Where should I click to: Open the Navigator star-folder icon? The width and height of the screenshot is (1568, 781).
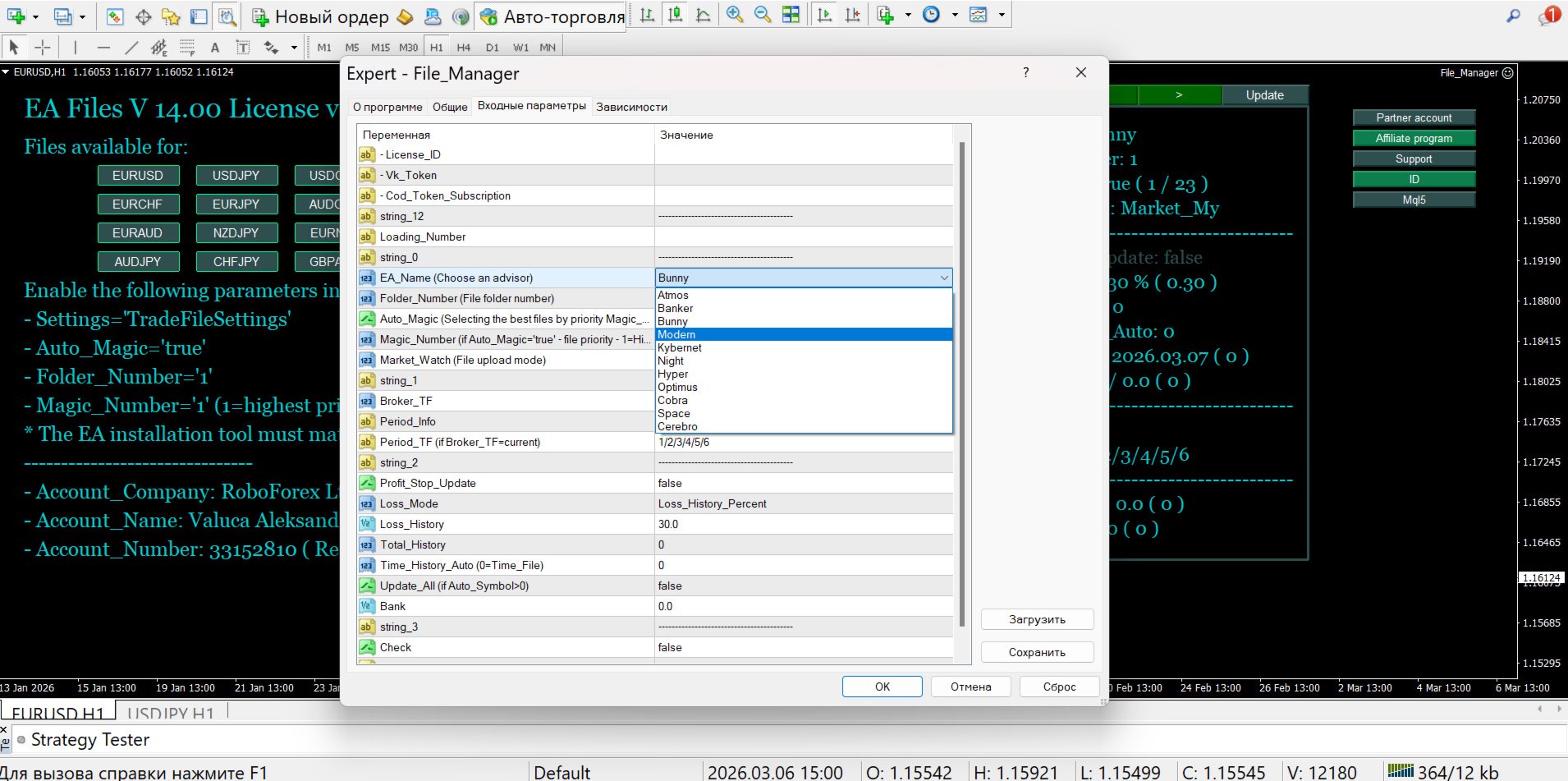pos(171,16)
